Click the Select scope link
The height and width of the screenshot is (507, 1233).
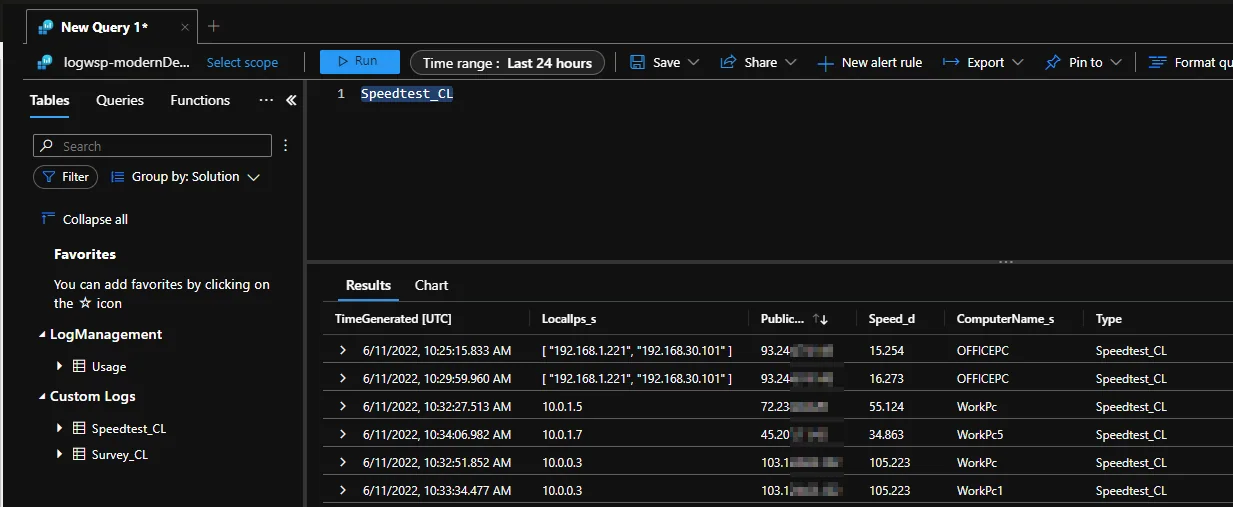[242, 62]
